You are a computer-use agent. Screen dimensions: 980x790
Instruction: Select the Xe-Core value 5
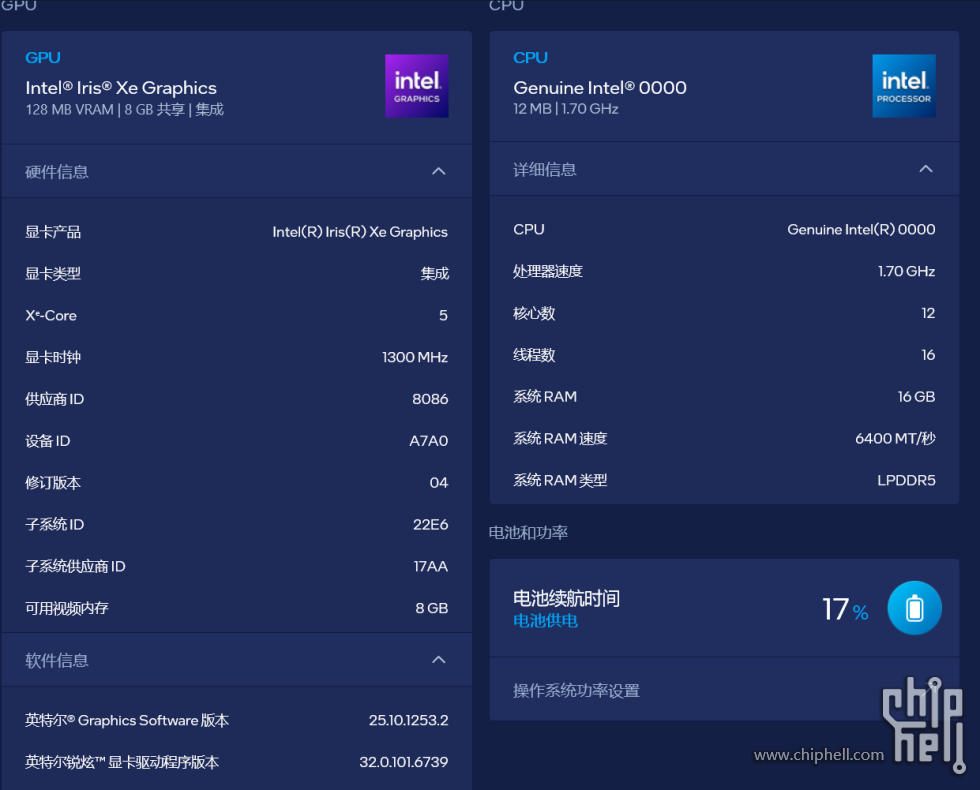point(443,316)
